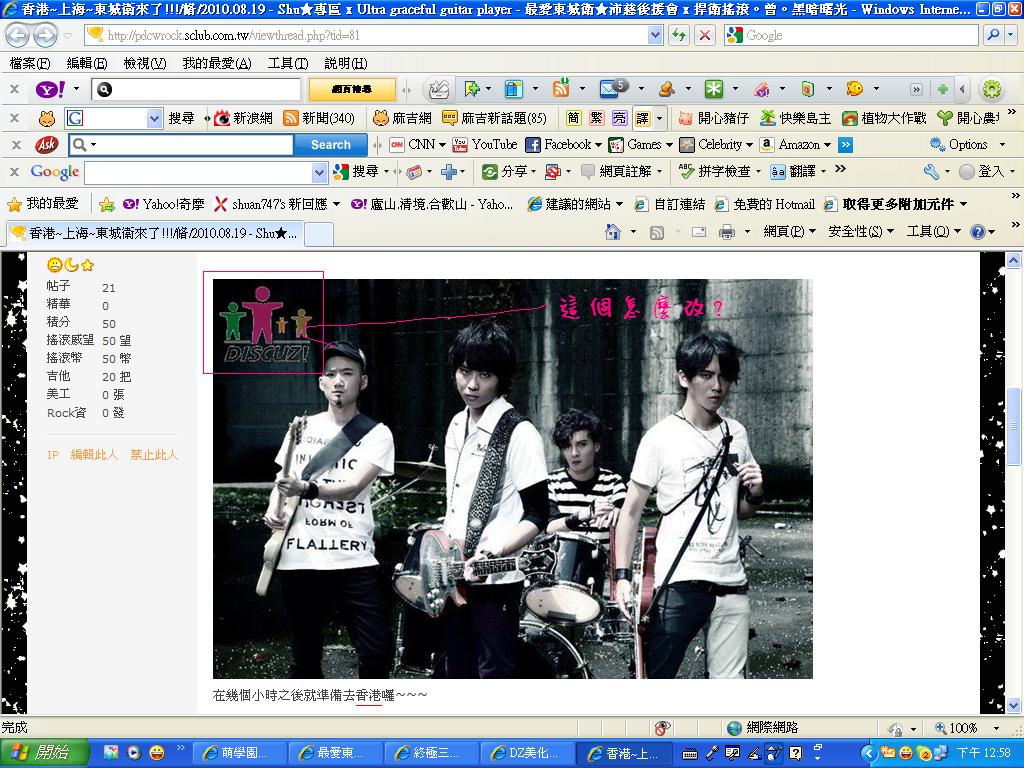This screenshot has width=1024, height=768.
Task: Toggle the popup blocker icon in status bar
Action: (662, 728)
